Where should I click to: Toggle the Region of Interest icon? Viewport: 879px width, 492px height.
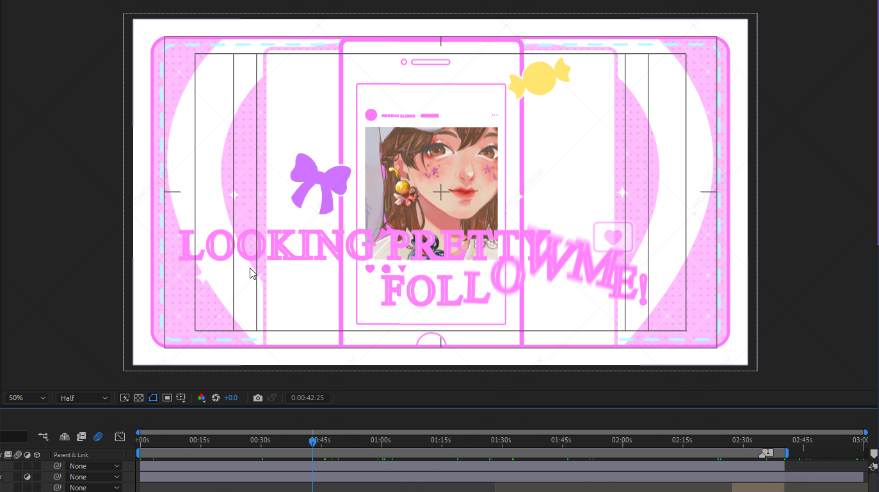point(167,398)
